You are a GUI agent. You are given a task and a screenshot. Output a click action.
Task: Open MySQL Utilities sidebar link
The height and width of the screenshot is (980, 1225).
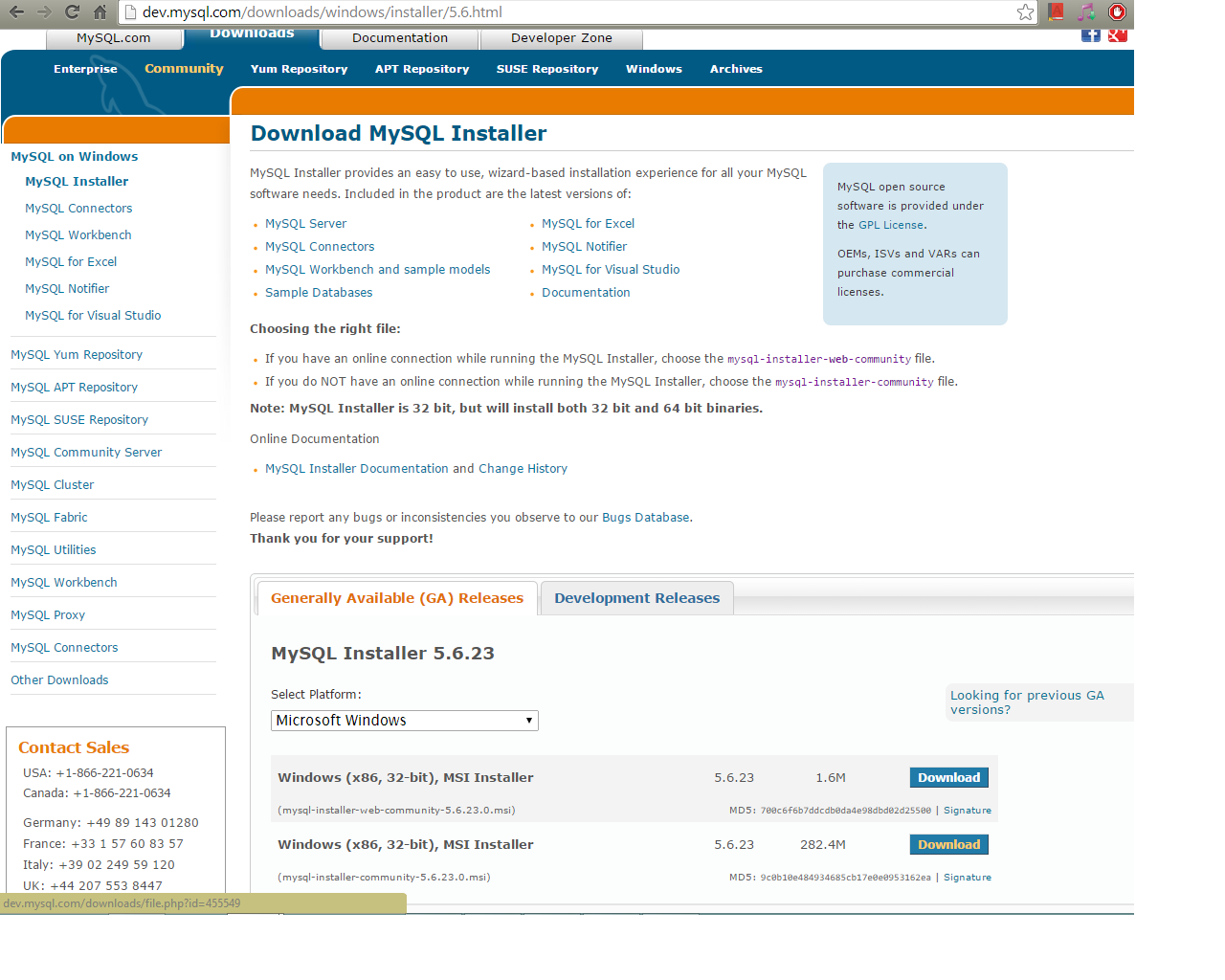(x=54, y=550)
